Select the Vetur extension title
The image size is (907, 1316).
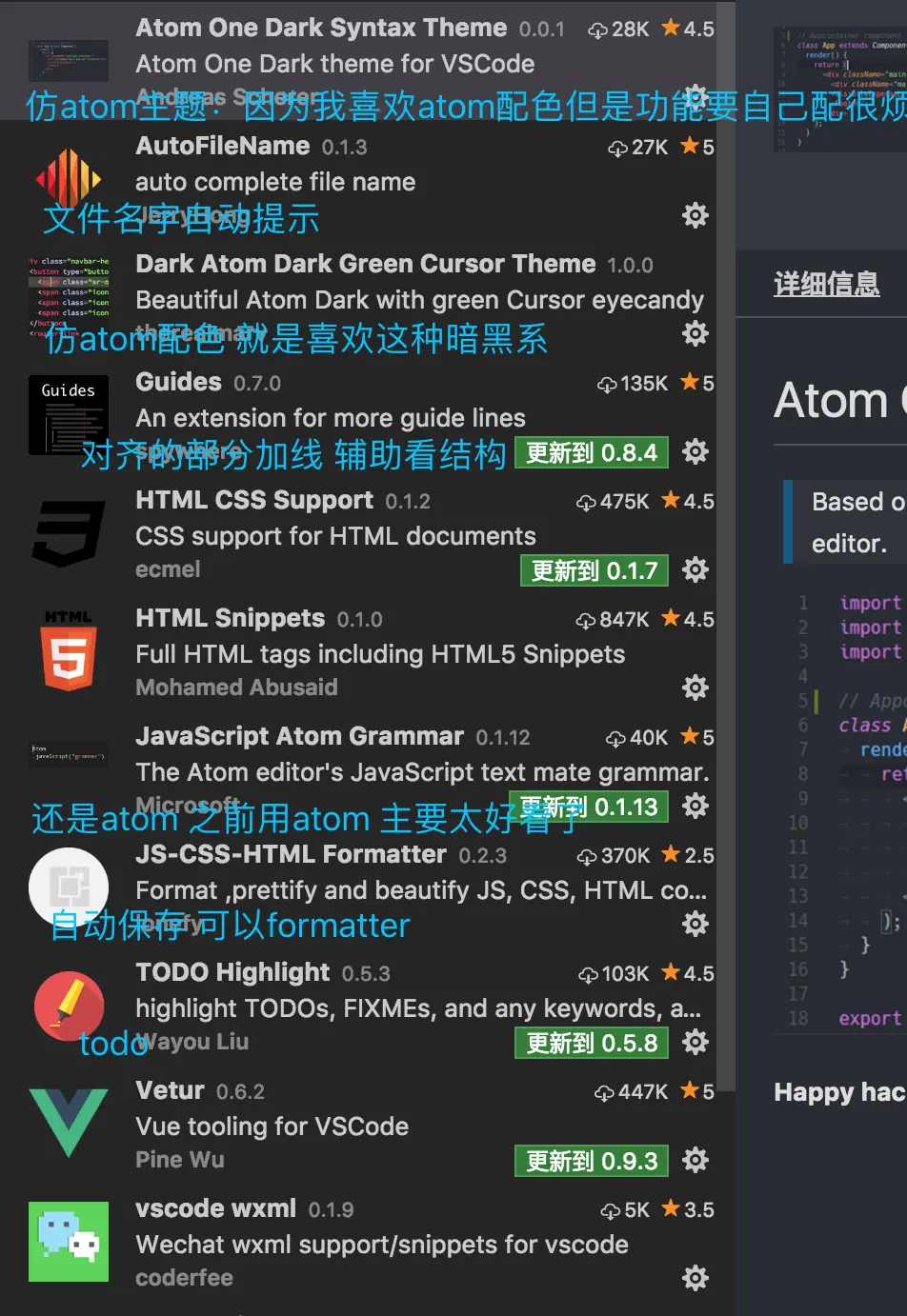coord(170,1090)
